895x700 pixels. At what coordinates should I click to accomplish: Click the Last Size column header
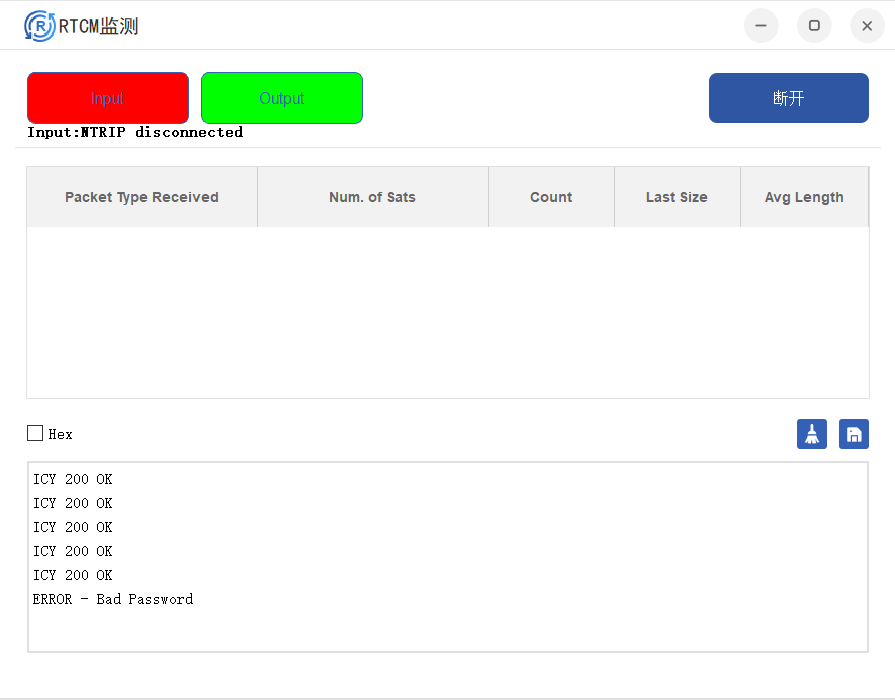[677, 197]
